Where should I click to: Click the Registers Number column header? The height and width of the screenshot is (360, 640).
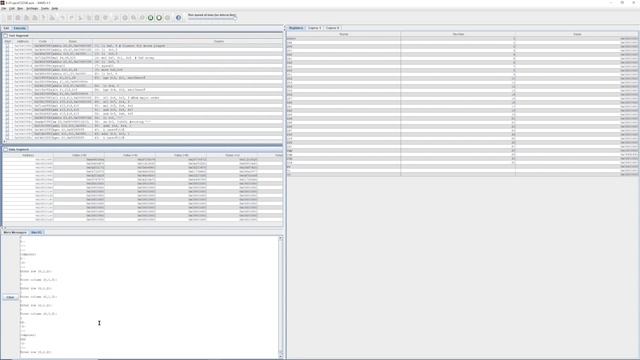[458, 34]
